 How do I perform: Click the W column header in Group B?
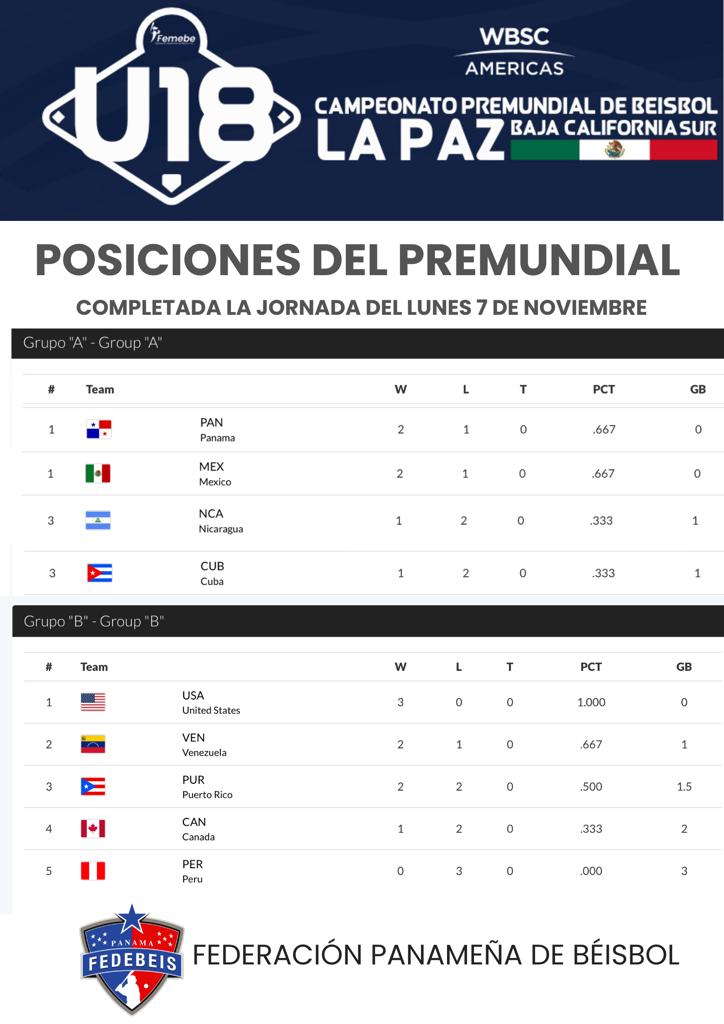(400, 667)
